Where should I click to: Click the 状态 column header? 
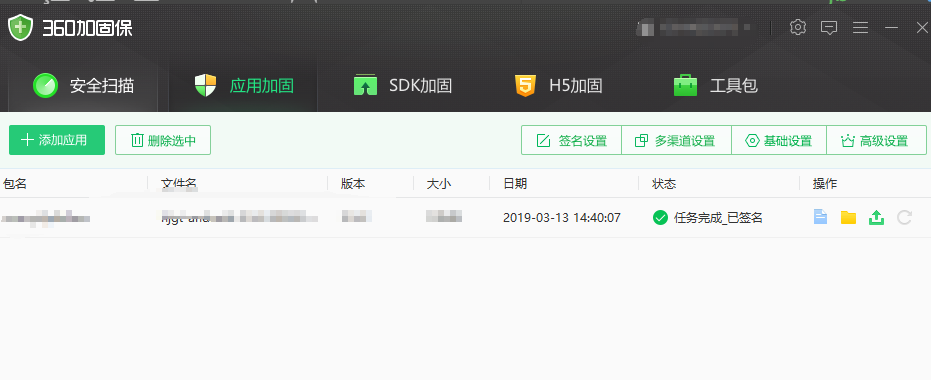(664, 183)
